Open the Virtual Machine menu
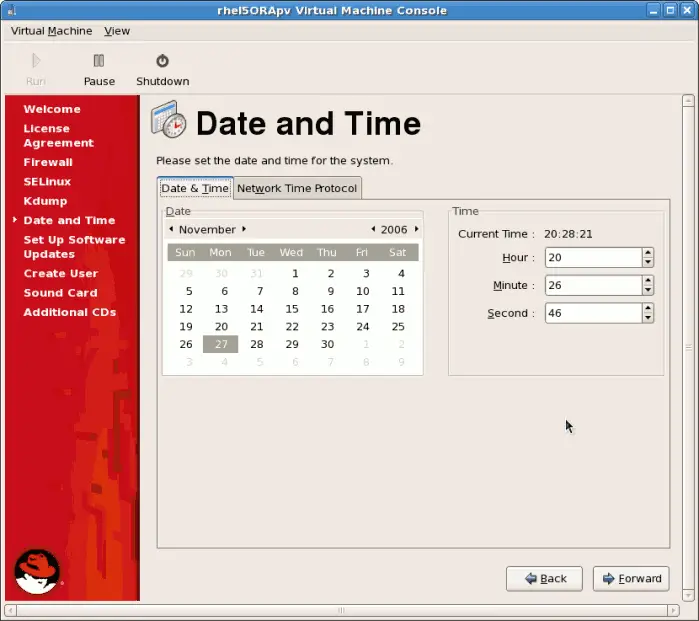699x621 pixels. click(51, 31)
